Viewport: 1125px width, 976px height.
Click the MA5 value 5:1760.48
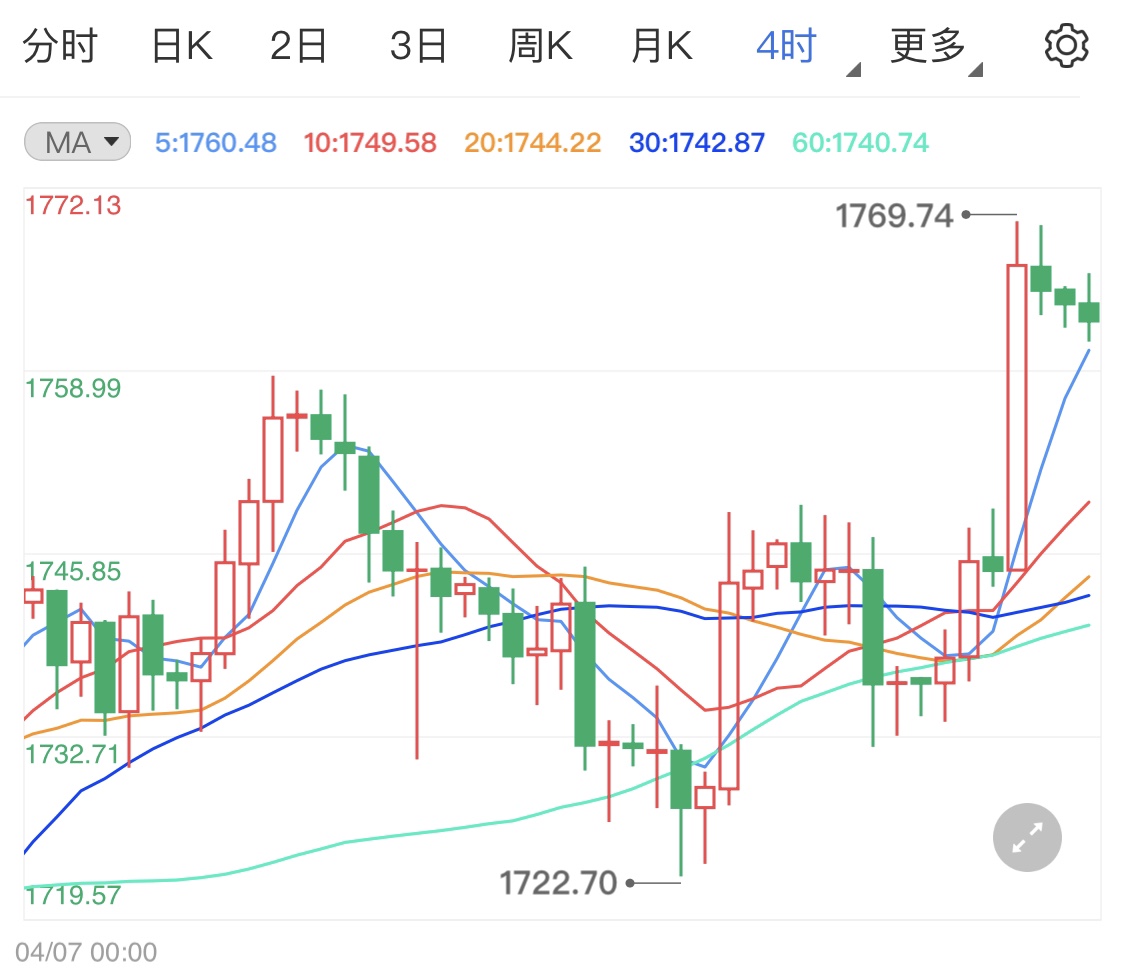216,143
